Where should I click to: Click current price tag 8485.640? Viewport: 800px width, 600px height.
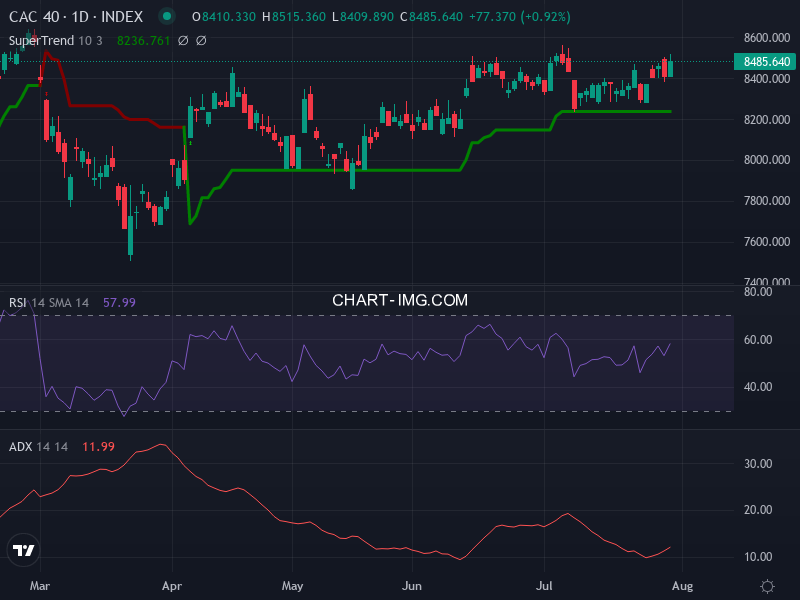coord(765,62)
